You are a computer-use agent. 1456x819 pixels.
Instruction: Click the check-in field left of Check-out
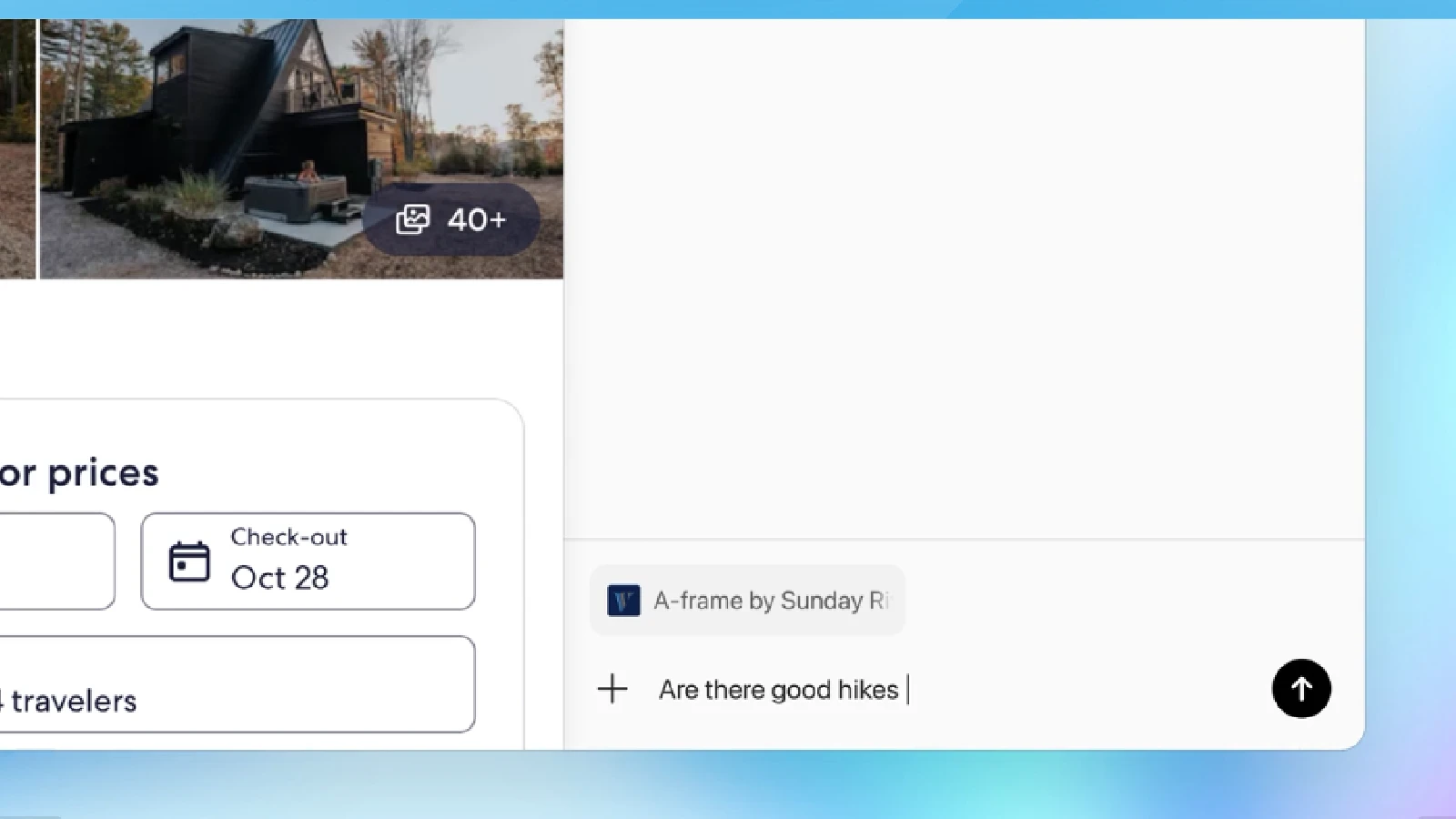pos(55,561)
